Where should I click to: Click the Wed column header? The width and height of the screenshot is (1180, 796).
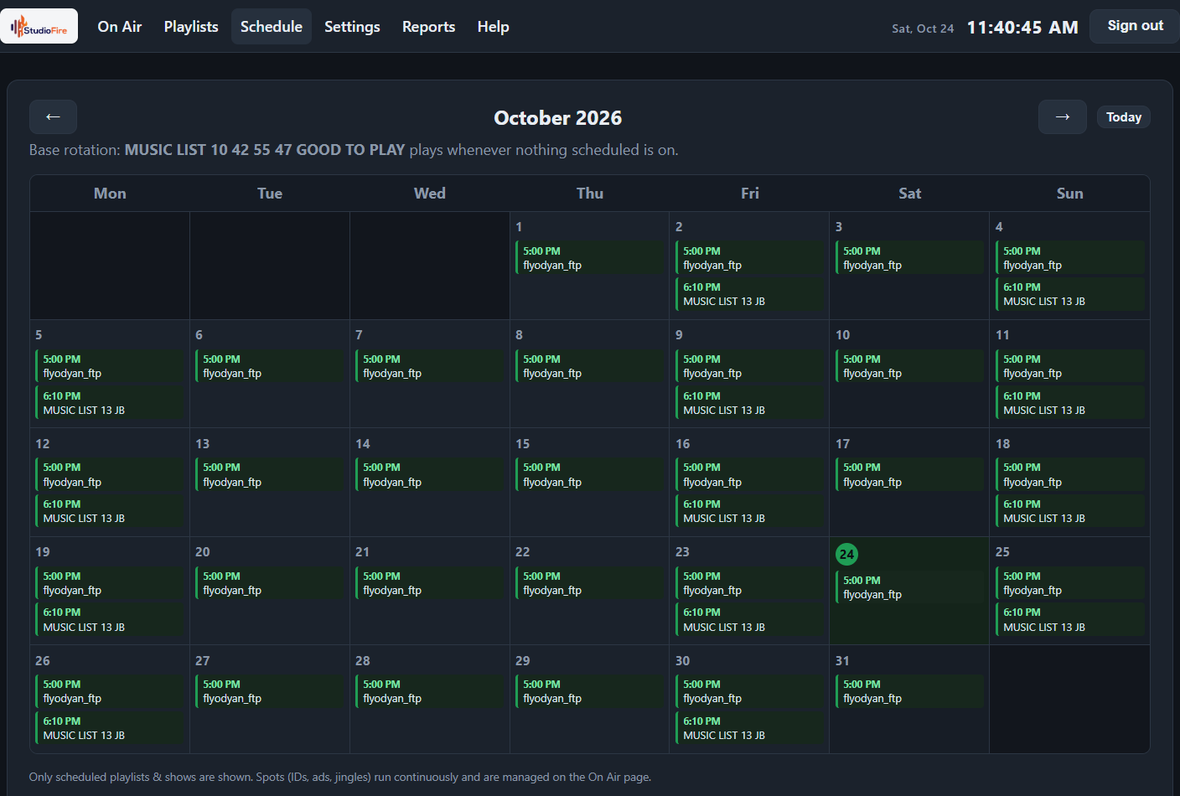click(x=430, y=193)
